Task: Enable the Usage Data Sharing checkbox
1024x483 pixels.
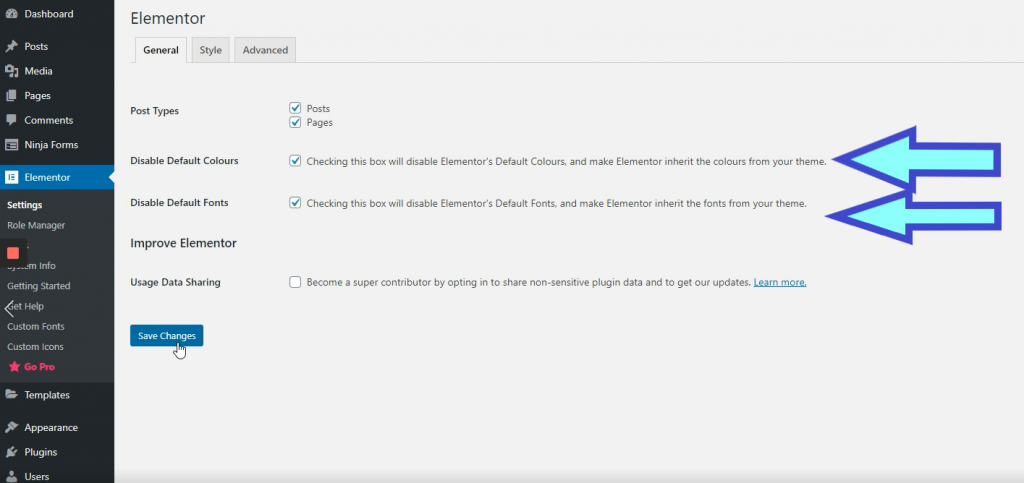Action: point(295,283)
